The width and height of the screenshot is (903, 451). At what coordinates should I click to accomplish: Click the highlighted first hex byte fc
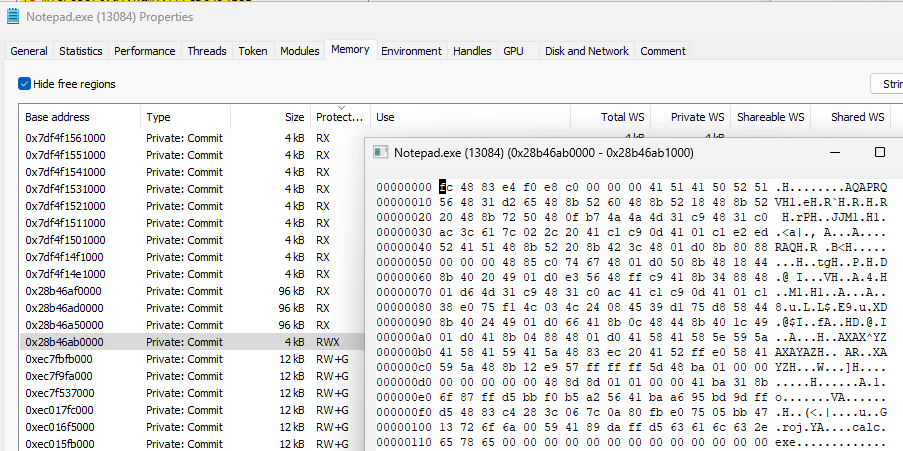tap(446, 187)
